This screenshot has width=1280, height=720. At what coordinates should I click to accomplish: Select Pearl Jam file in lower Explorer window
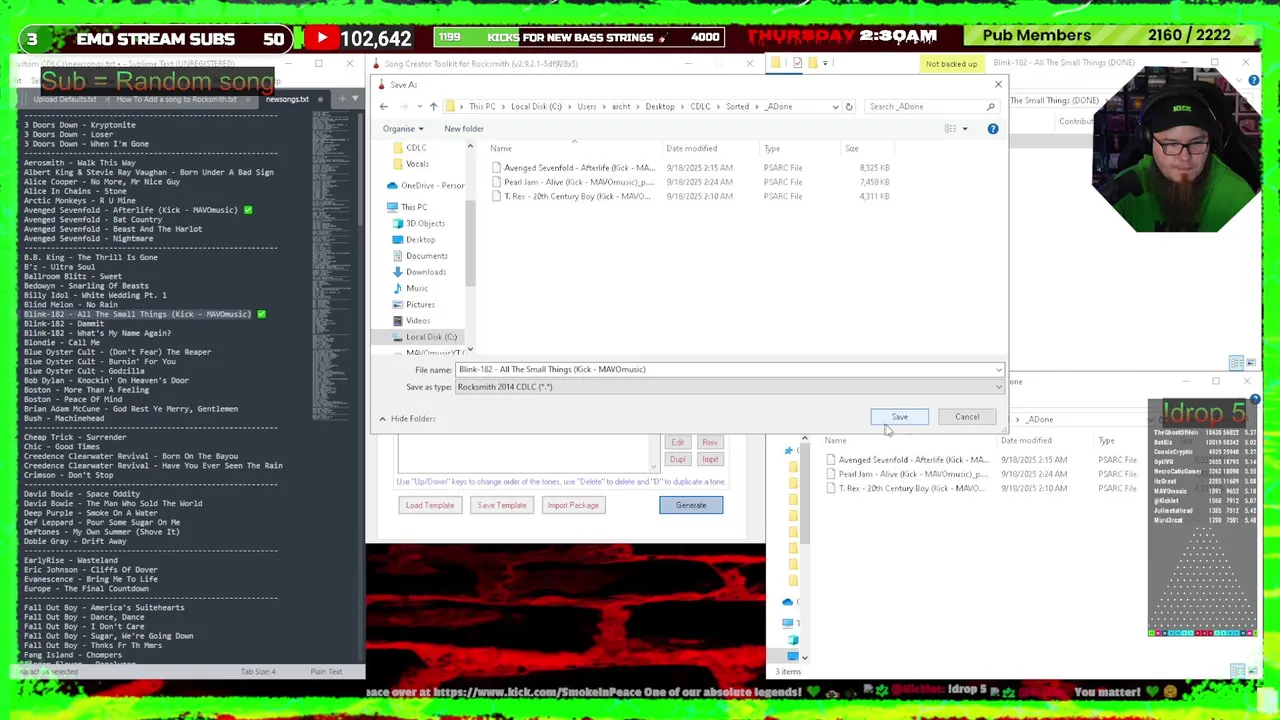(912, 474)
